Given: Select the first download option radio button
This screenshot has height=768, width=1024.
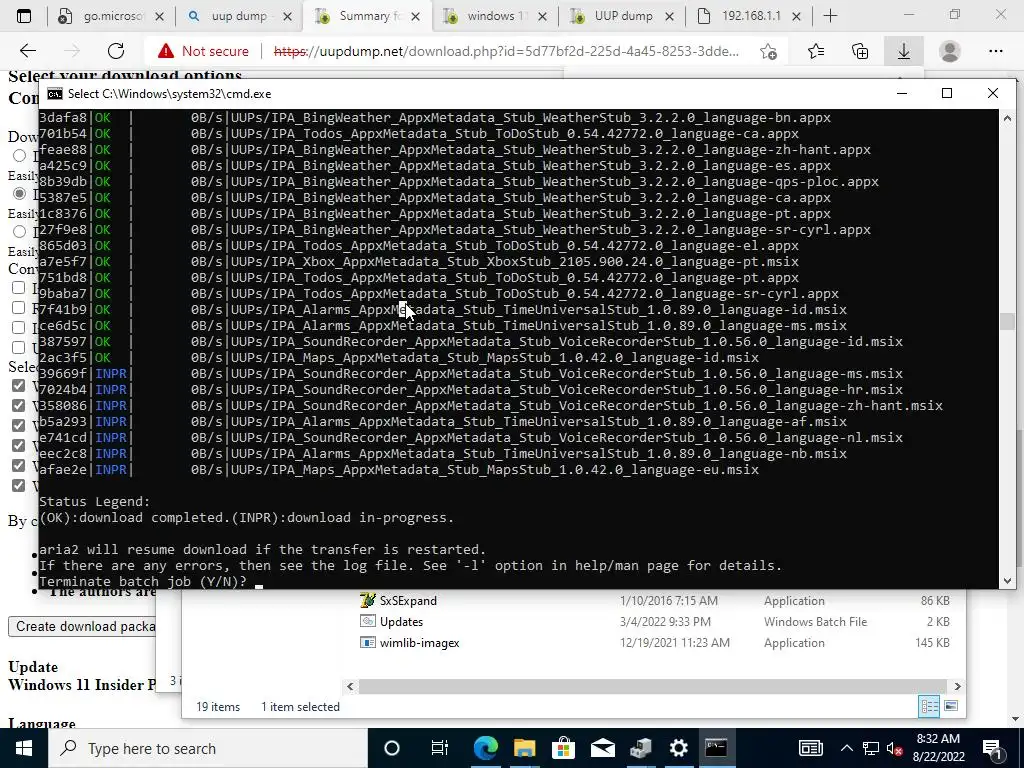Looking at the screenshot, I should (20, 155).
